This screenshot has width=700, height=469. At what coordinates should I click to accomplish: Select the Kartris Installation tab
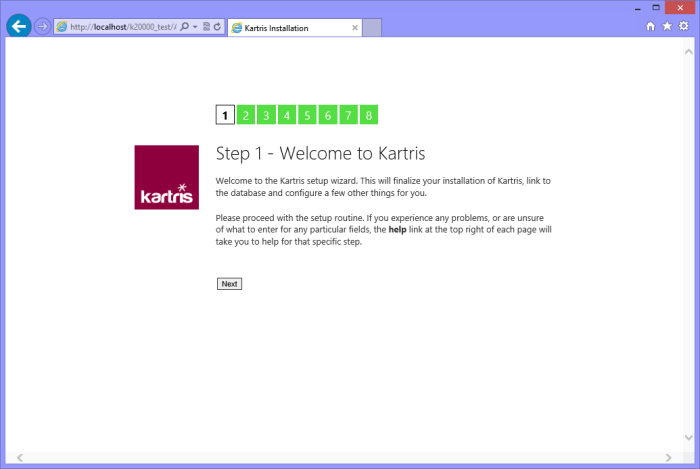click(x=295, y=28)
